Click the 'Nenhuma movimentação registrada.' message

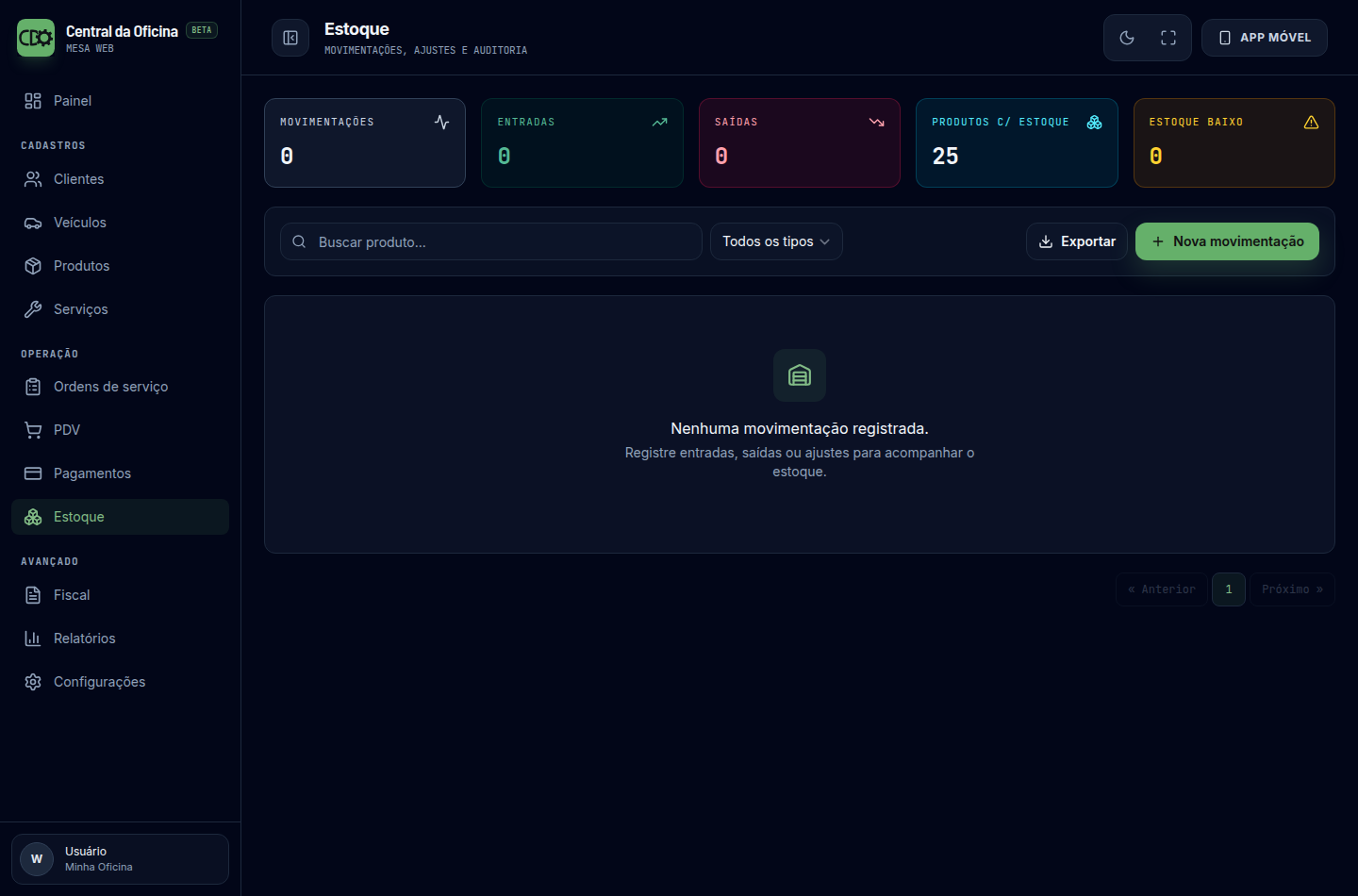(800, 428)
